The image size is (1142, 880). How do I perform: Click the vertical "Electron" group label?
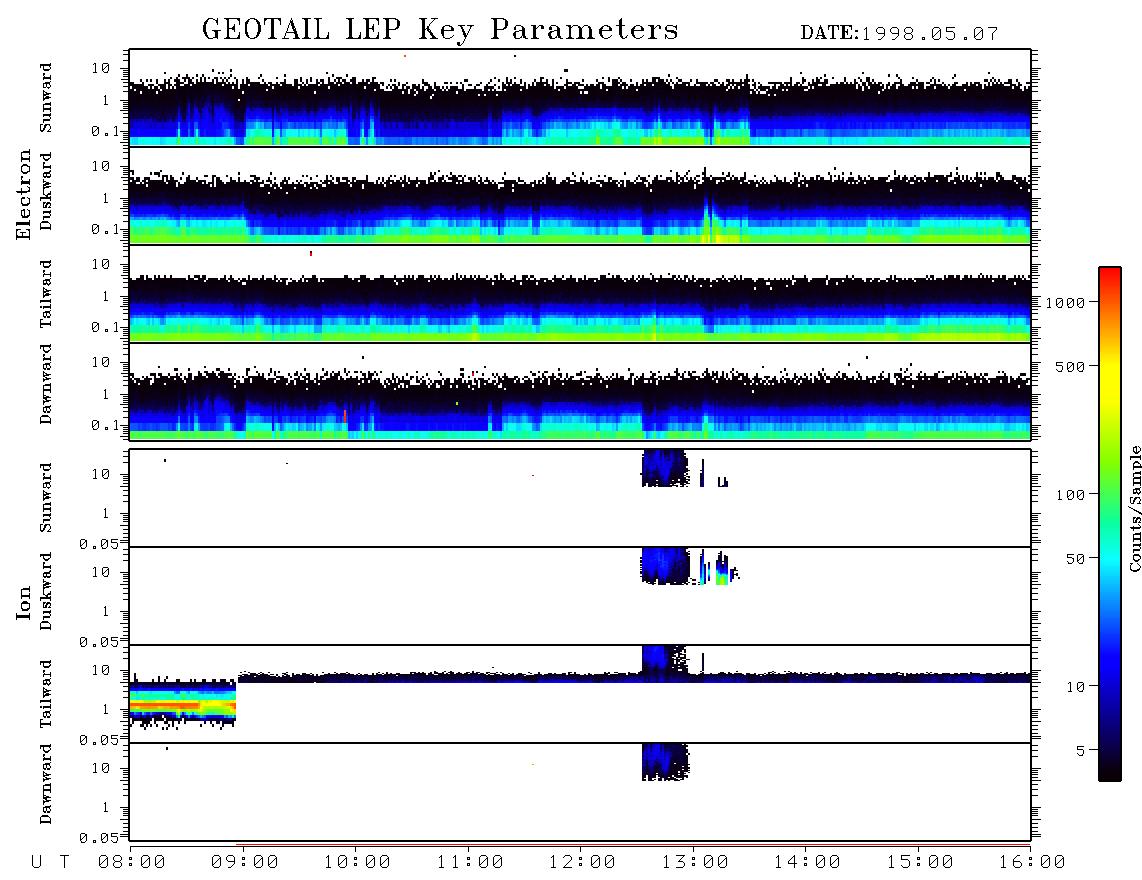23,195
